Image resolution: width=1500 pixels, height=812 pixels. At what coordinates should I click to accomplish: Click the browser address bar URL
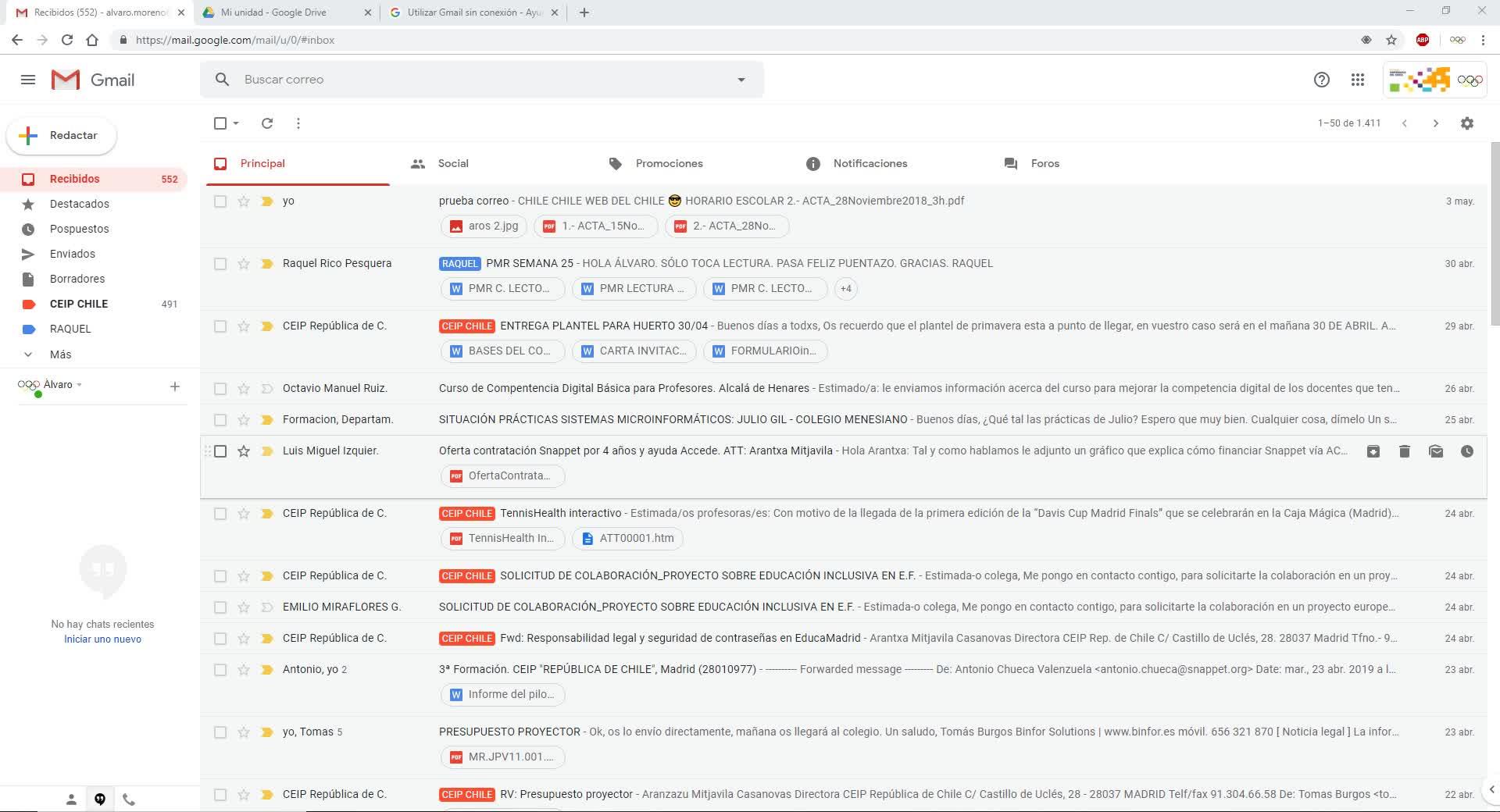tap(235, 40)
